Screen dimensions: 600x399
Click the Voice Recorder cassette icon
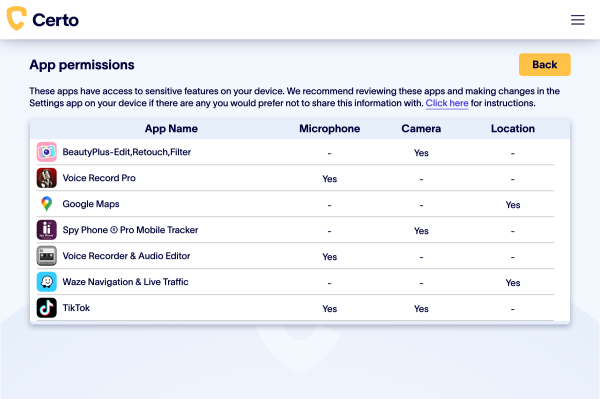tap(47, 256)
